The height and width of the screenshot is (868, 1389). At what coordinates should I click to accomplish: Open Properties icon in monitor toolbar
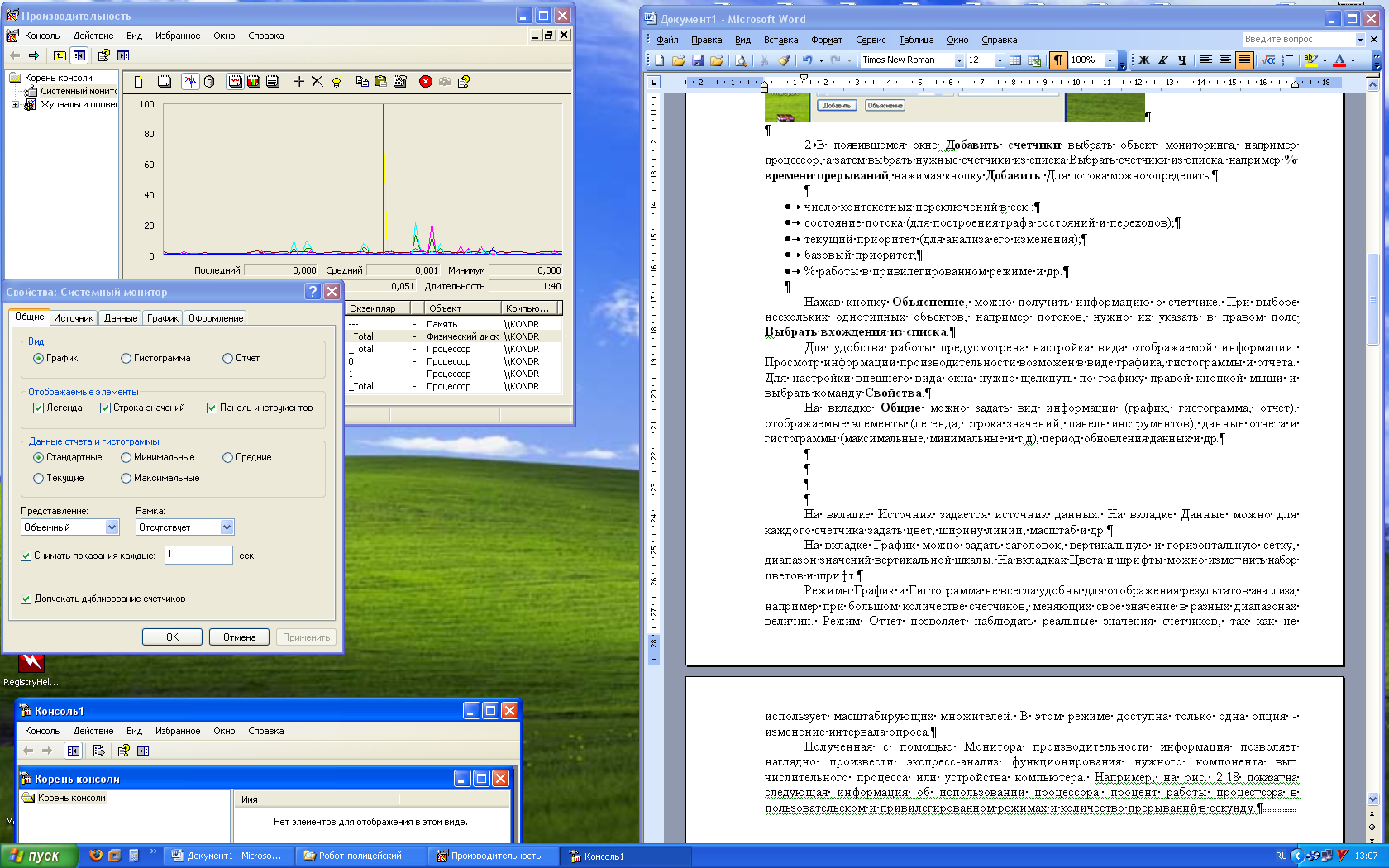400,81
